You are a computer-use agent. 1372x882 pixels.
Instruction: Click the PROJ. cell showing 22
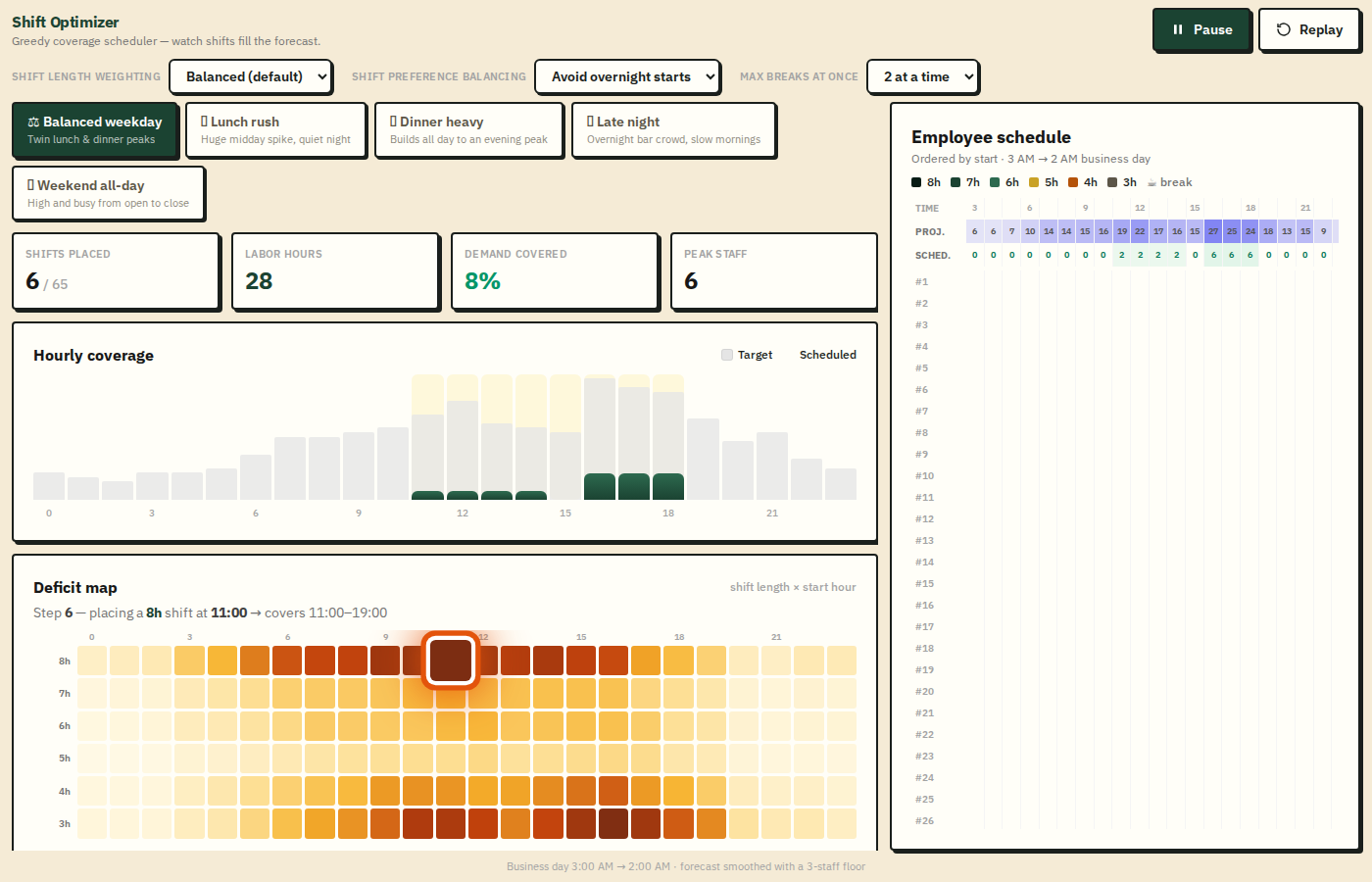(x=1140, y=231)
